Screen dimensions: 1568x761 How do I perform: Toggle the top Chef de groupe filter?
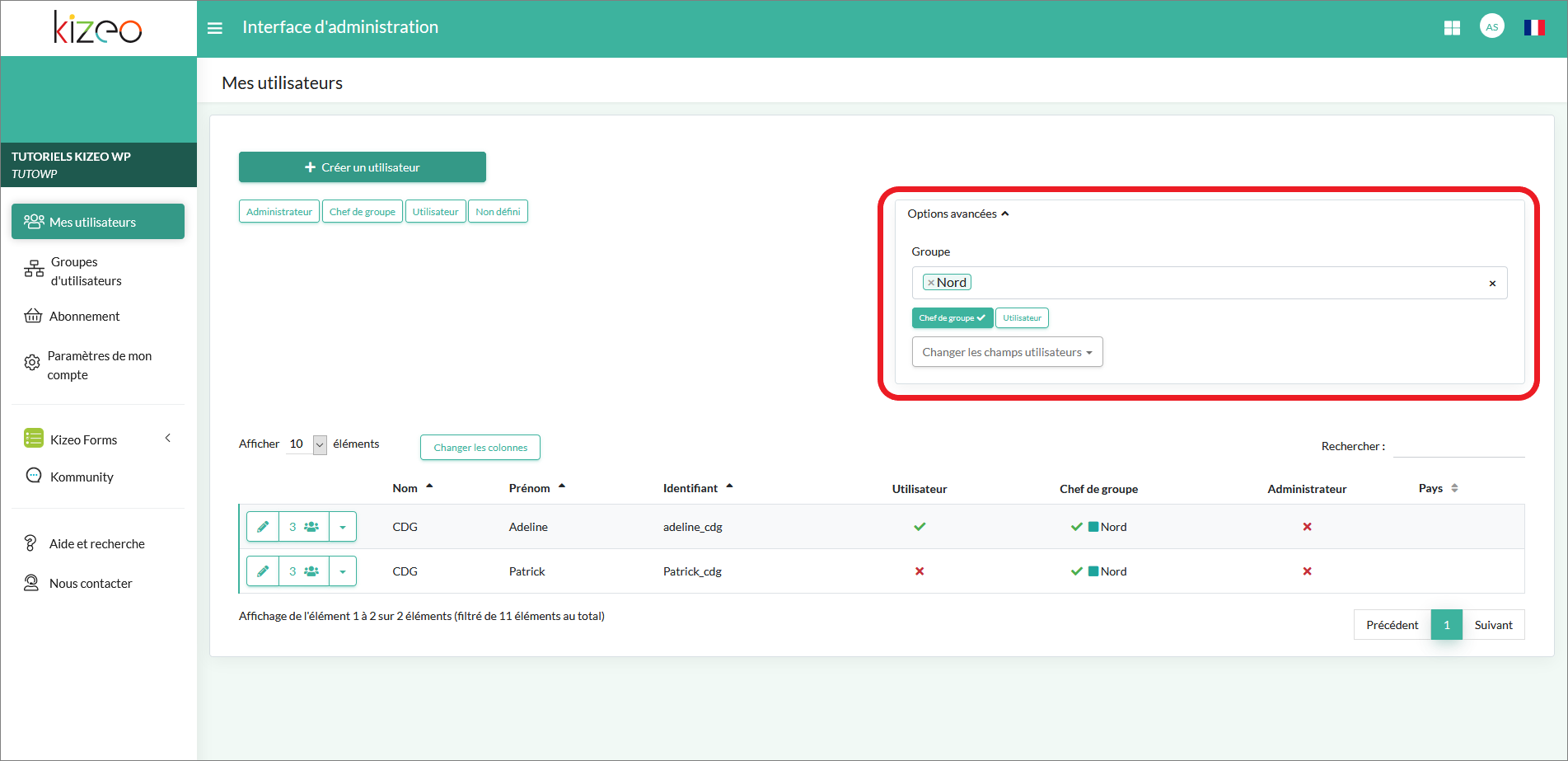pyautogui.click(x=363, y=212)
